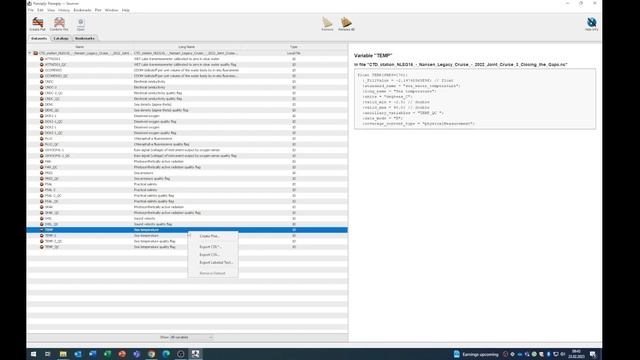Collapse the CTD_station dataset tree node
This screenshot has width=640, height=360.
tap(30, 53)
